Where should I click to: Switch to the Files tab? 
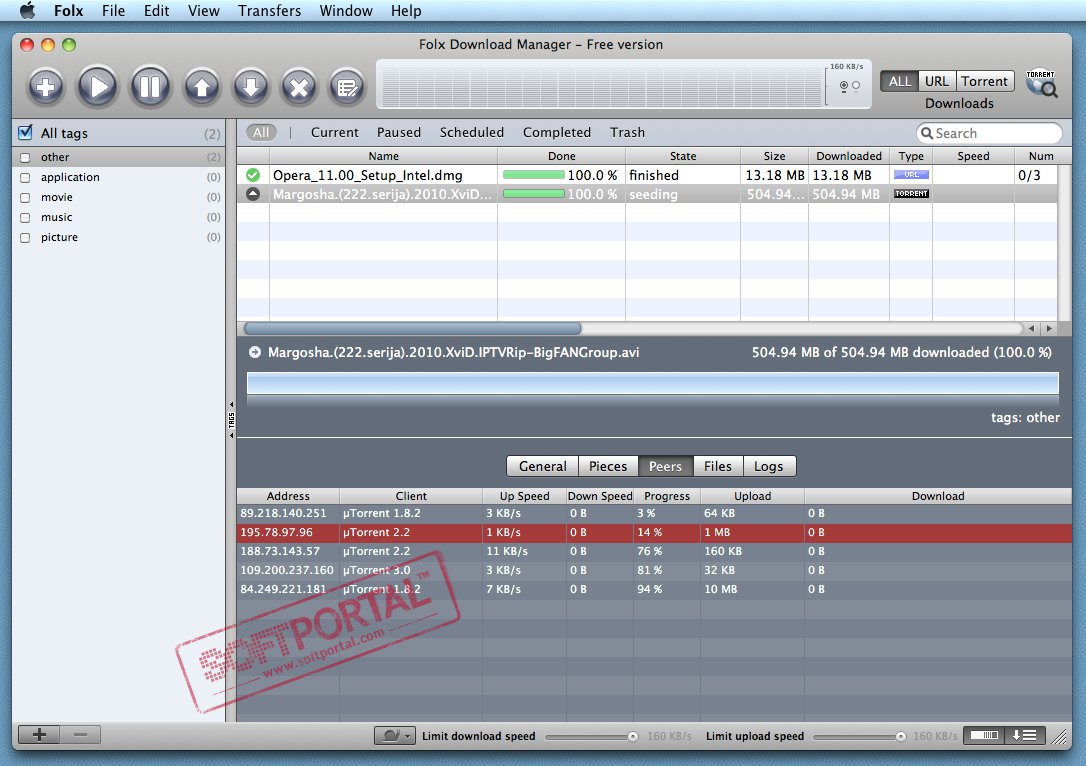click(x=718, y=466)
